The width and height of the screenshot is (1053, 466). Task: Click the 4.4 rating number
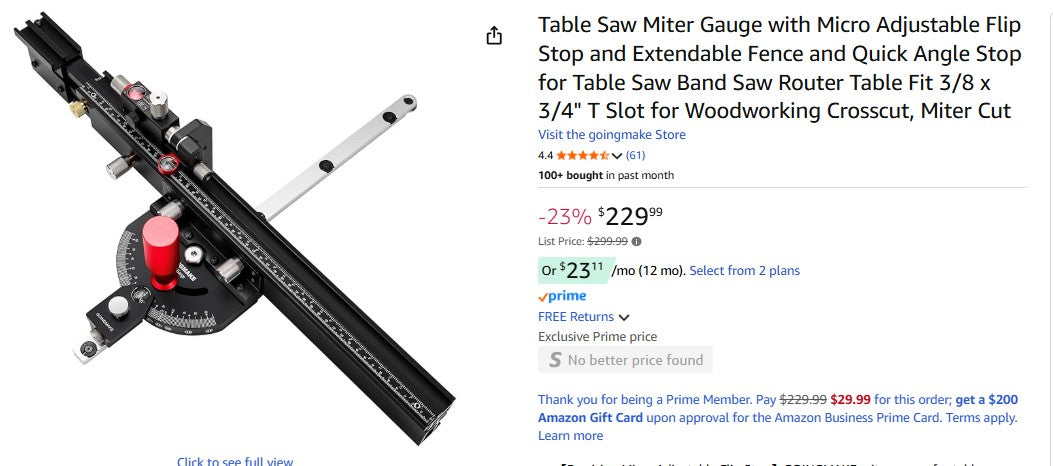[x=545, y=155]
